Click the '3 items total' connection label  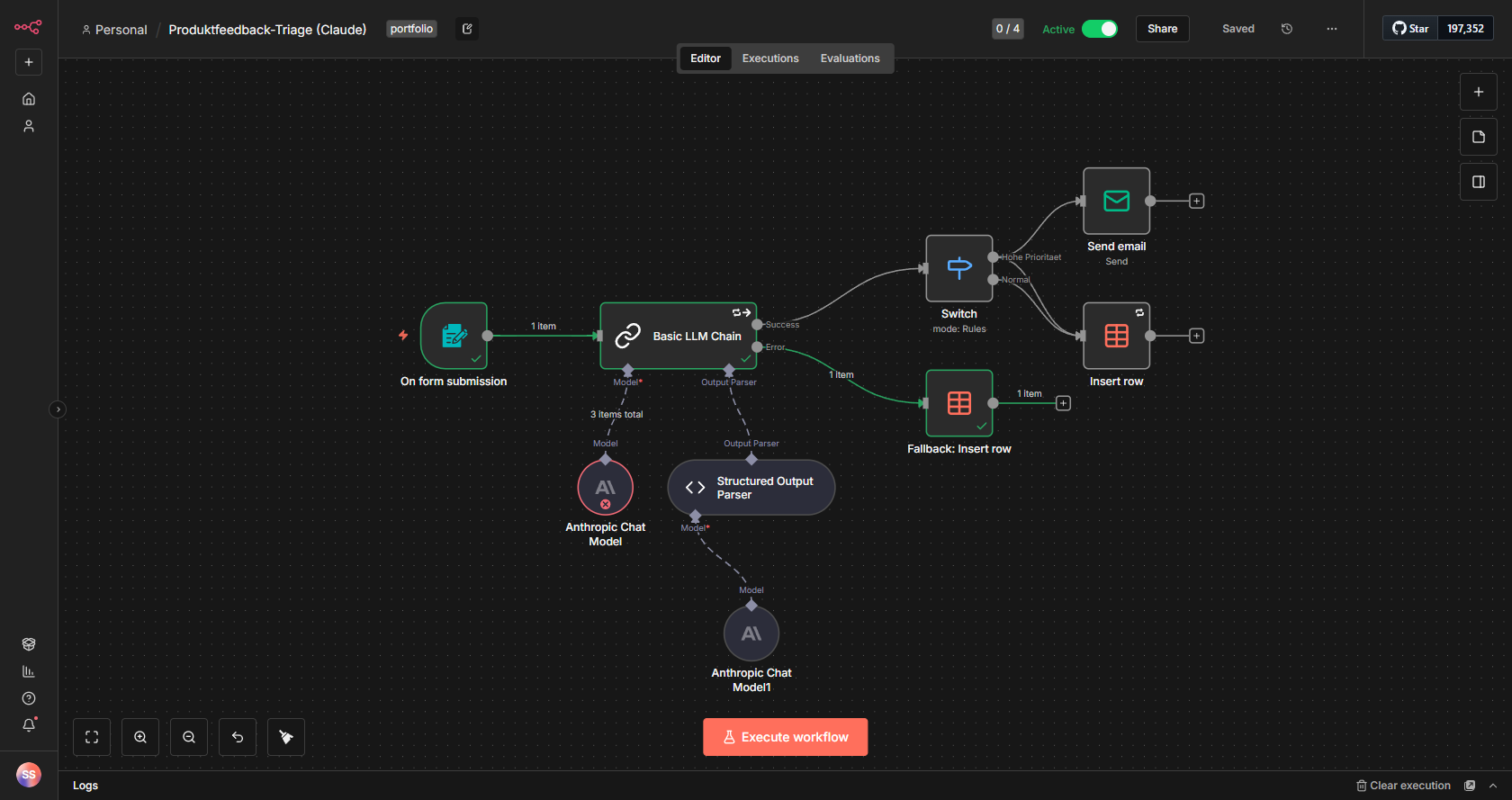pos(616,415)
